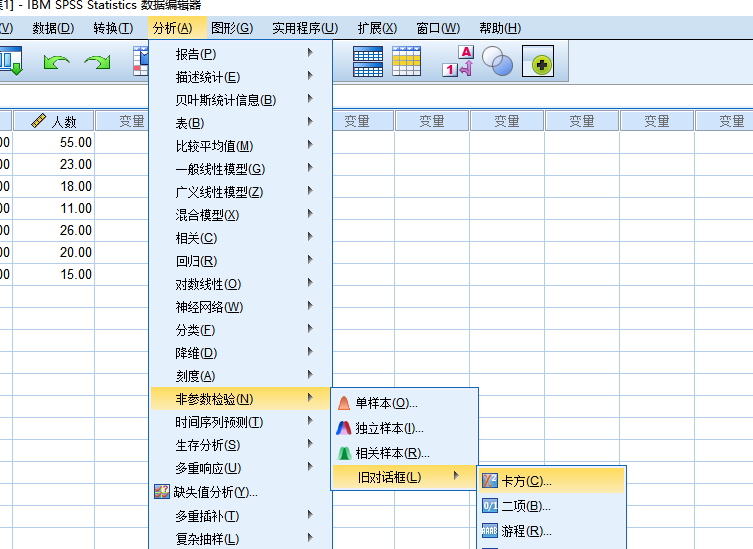This screenshot has width=753, height=549.
Task: Click the orange curve icon beside 单样本(O)
Action: coord(344,403)
